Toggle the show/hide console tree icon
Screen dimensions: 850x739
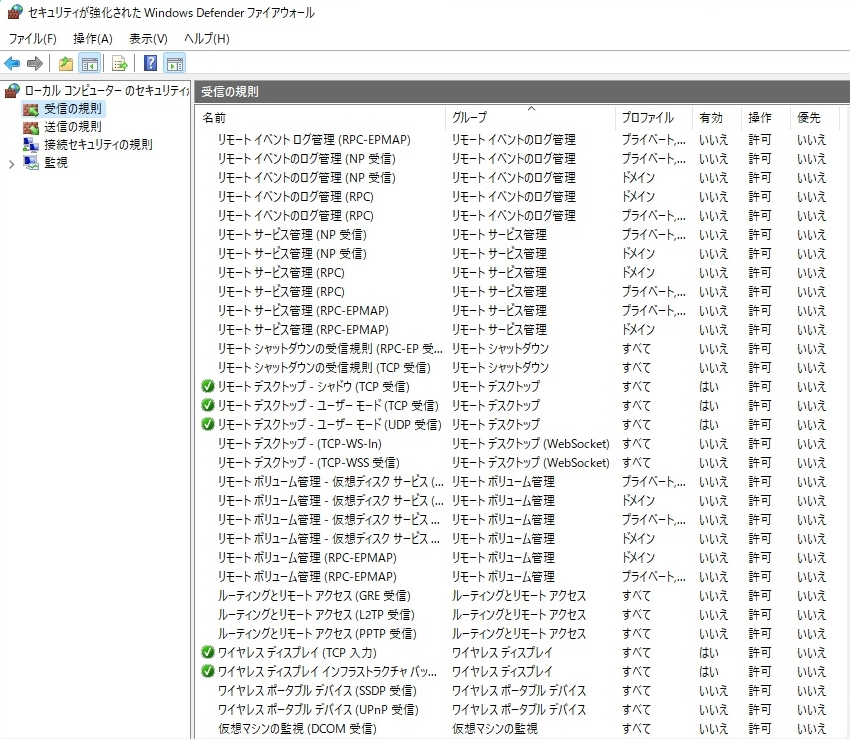pyautogui.click(x=89, y=63)
